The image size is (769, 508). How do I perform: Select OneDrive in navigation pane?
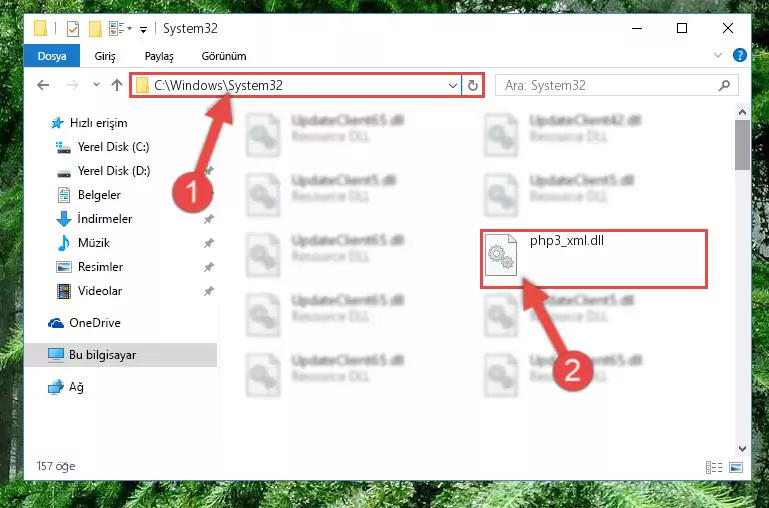95,323
